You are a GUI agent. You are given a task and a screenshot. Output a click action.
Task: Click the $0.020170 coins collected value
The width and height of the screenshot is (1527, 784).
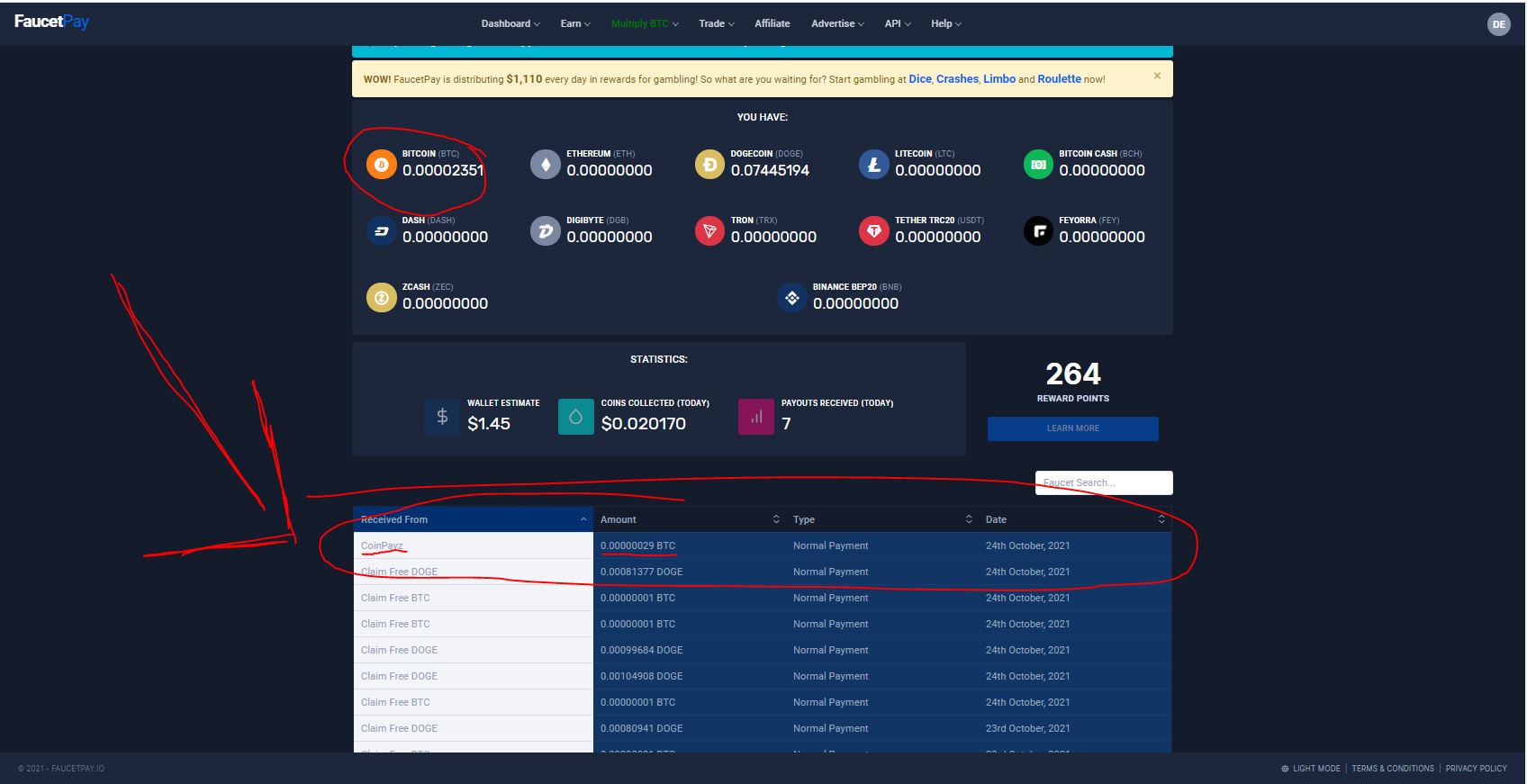point(644,424)
